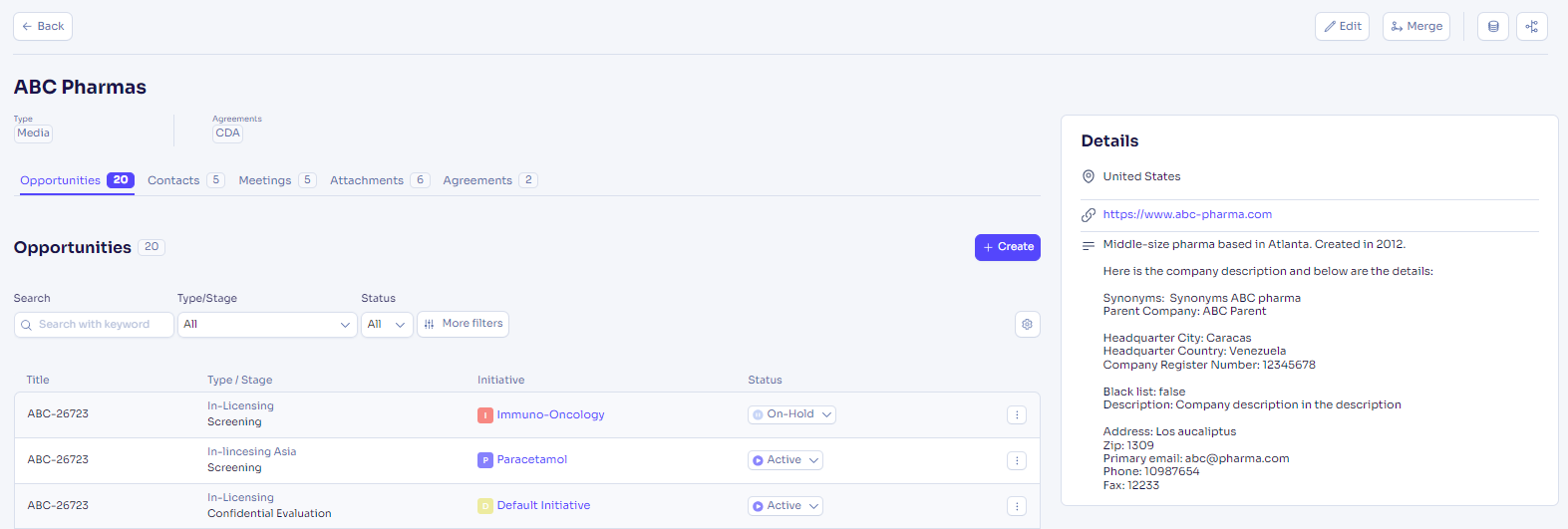Open row menu for Immuno-Oncology opportunity

tap(1016, 415)
